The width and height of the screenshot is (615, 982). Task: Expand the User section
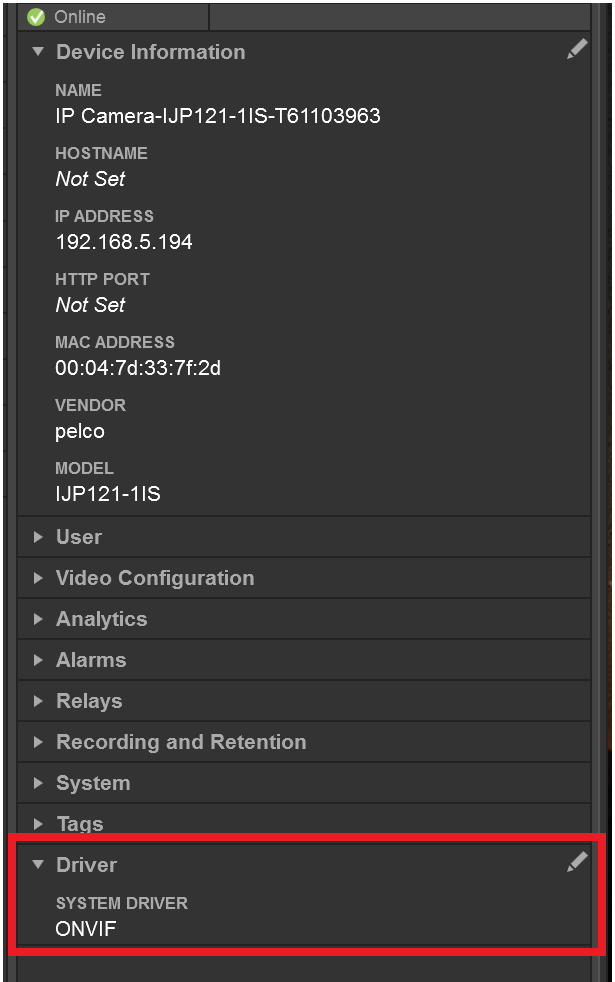click(x=37, y=537)
